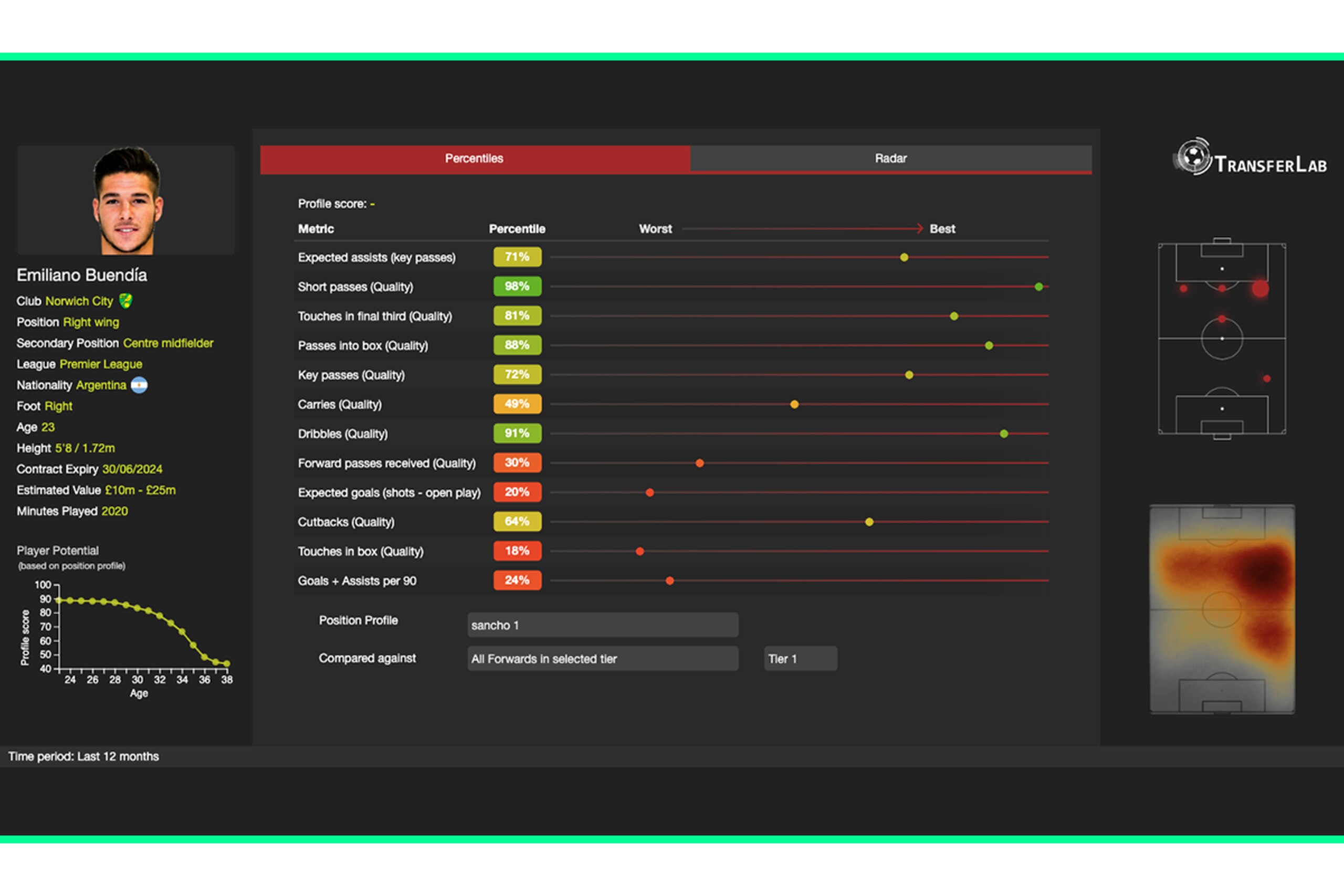1344x896 pixels.
Task: Click the Premier League link
Action: coord(101,364)
